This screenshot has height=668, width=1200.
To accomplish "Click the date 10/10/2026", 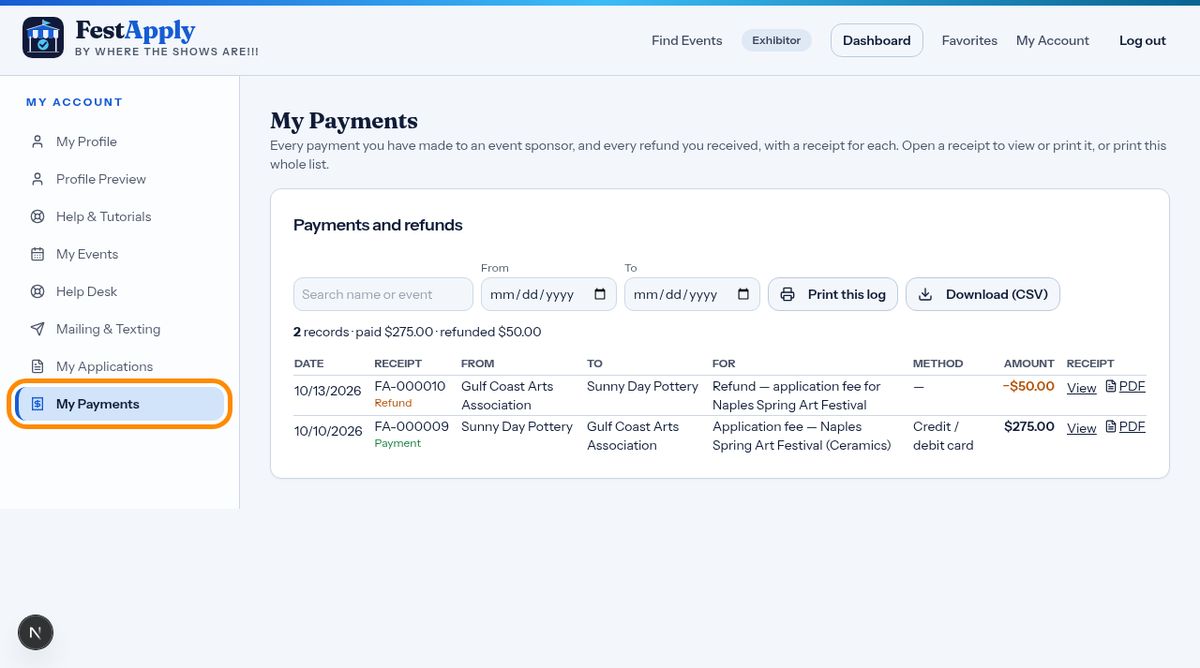I will [x=328, y=431].
